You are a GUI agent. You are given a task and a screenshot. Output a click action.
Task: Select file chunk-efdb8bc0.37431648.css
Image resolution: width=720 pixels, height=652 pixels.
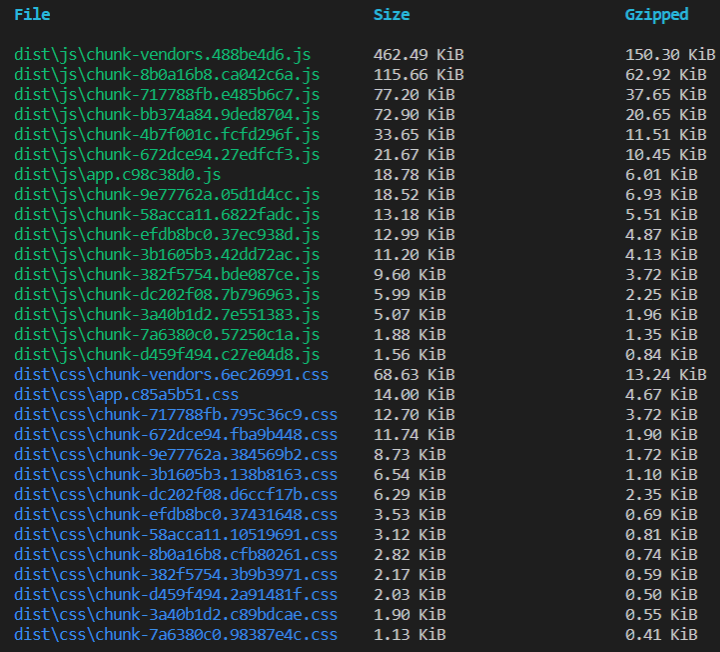click(x=176, y=514)
